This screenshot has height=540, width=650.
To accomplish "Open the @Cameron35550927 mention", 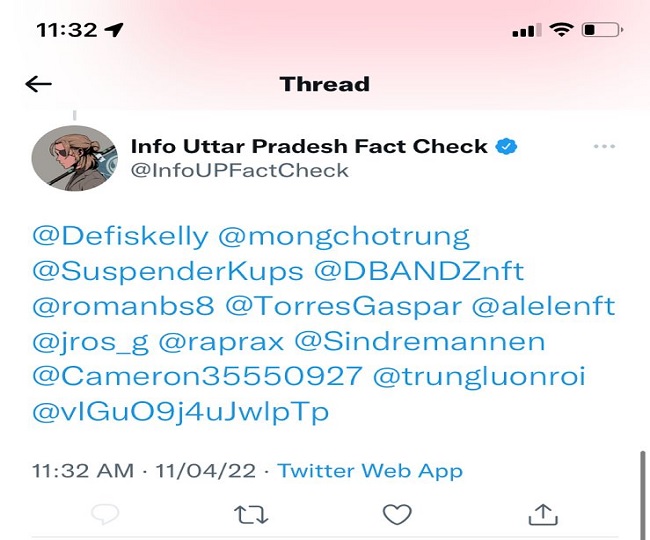I will (x=197, y=377).
